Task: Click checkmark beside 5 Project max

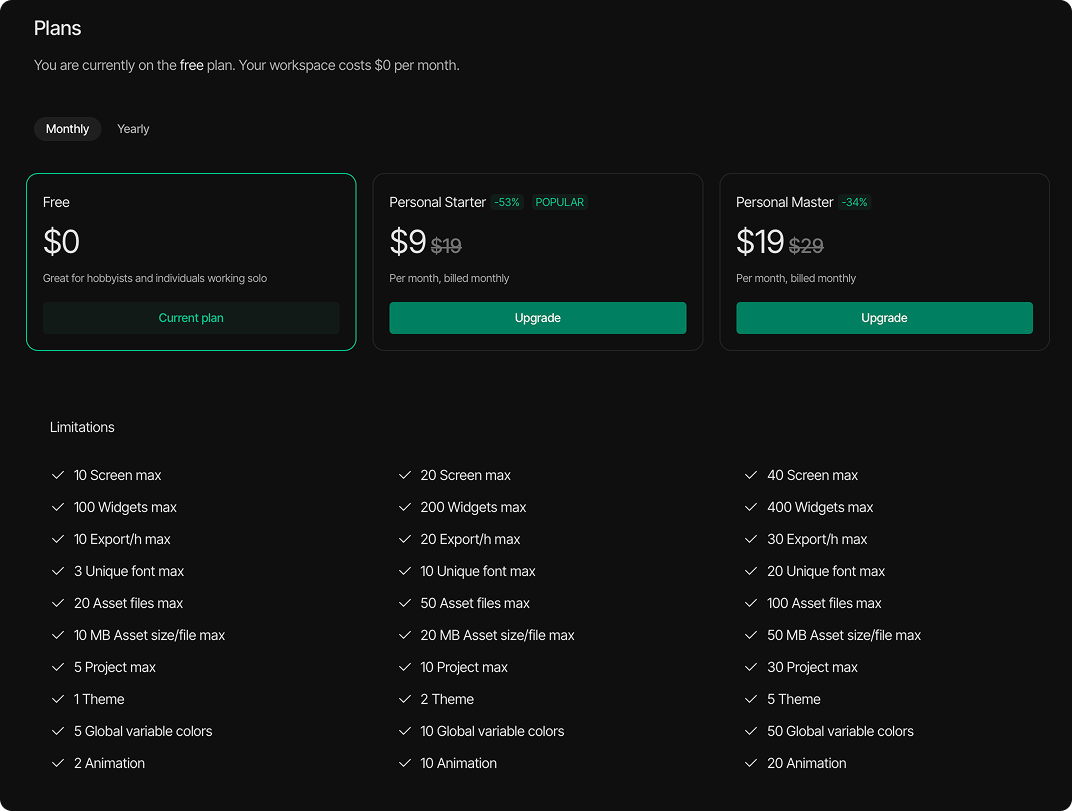Action: click(58, 667)
